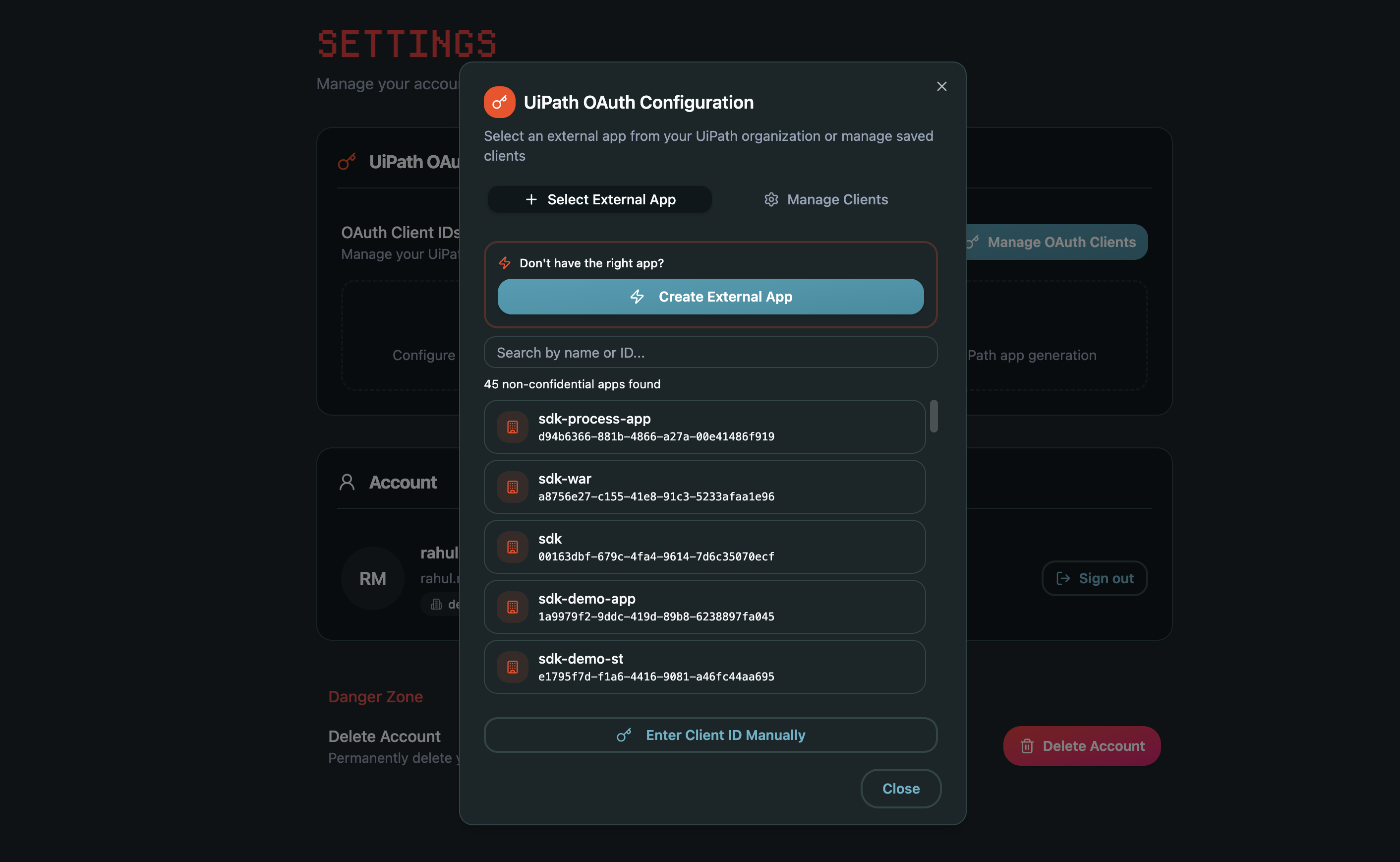Click key icon in Enter Client ID Manually
The height and width of the screenshot is (862, 1400).
[x=624, y=735]
